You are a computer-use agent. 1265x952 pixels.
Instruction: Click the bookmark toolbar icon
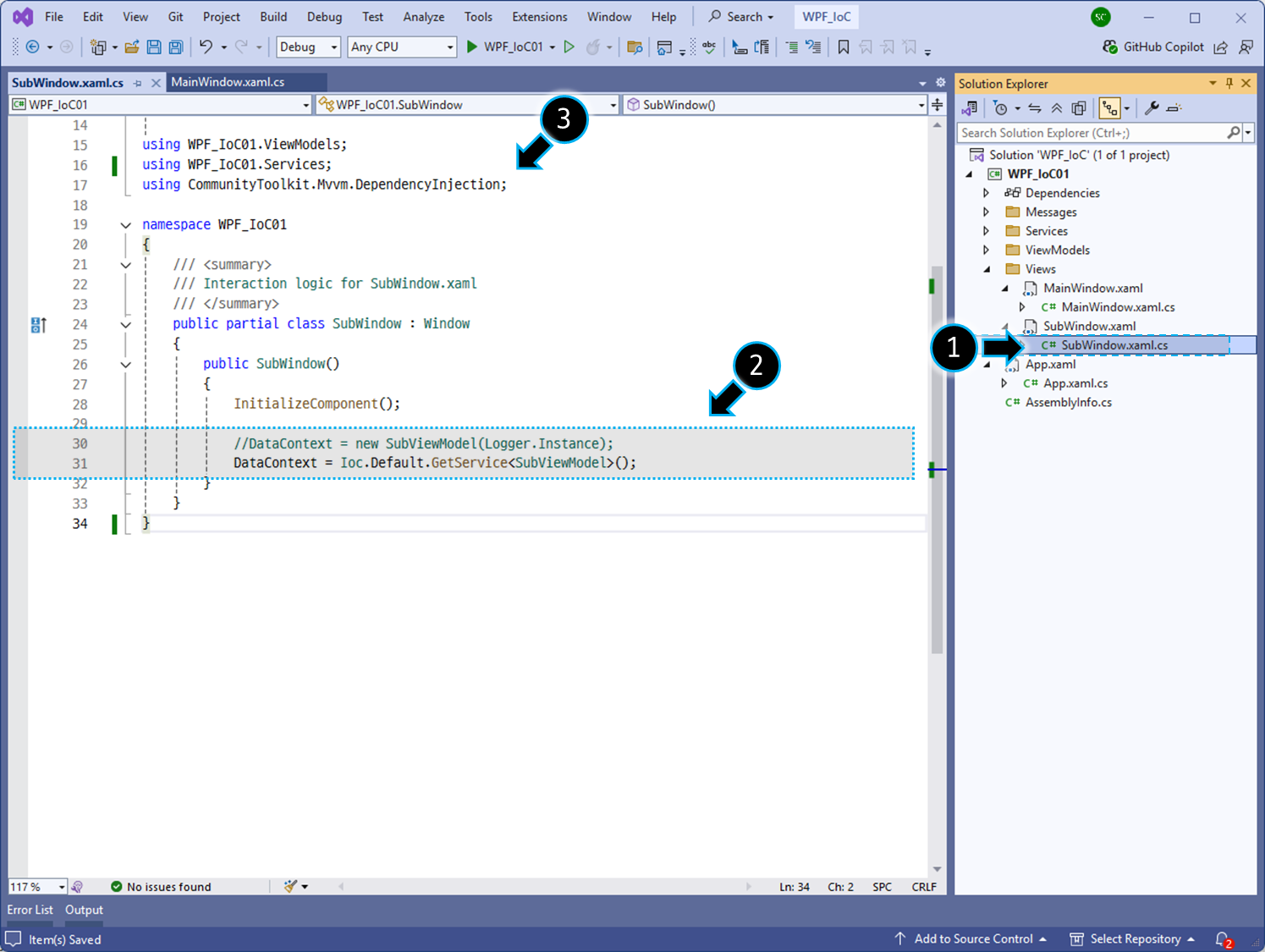click(x=844, y=47)
